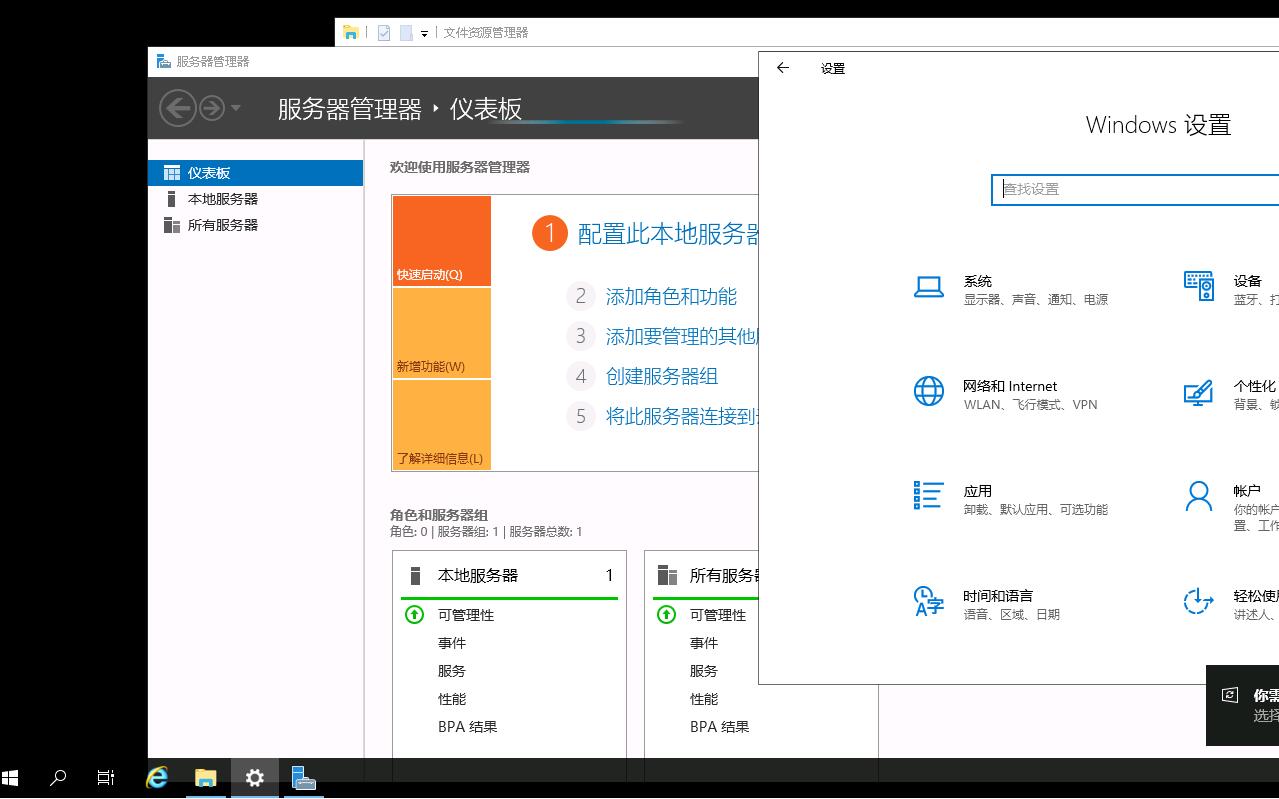The image size is (1279, 799).
Task: Open 系统 settings category
Action: [1012, 289]
